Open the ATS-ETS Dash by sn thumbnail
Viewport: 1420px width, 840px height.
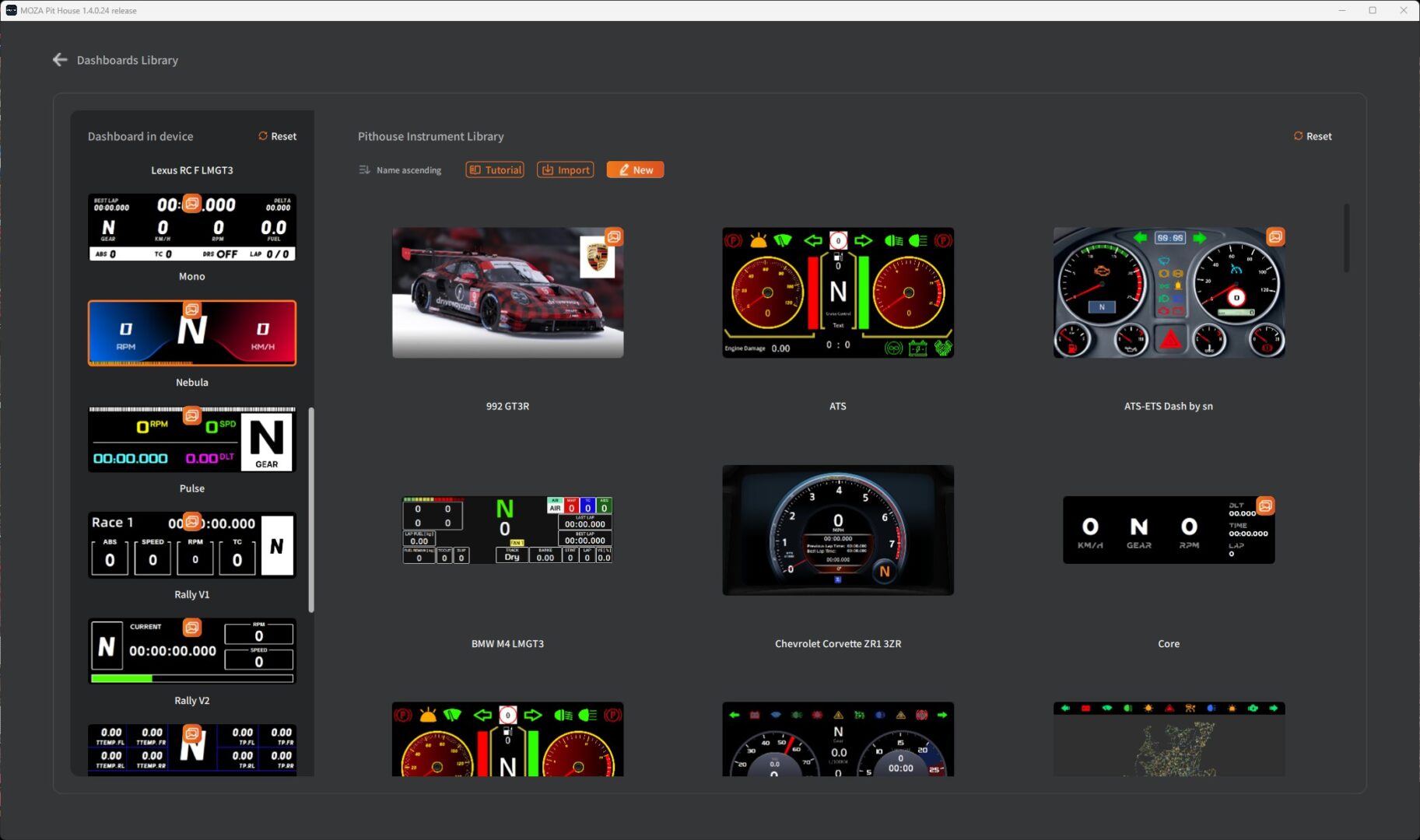point(1169,292)
